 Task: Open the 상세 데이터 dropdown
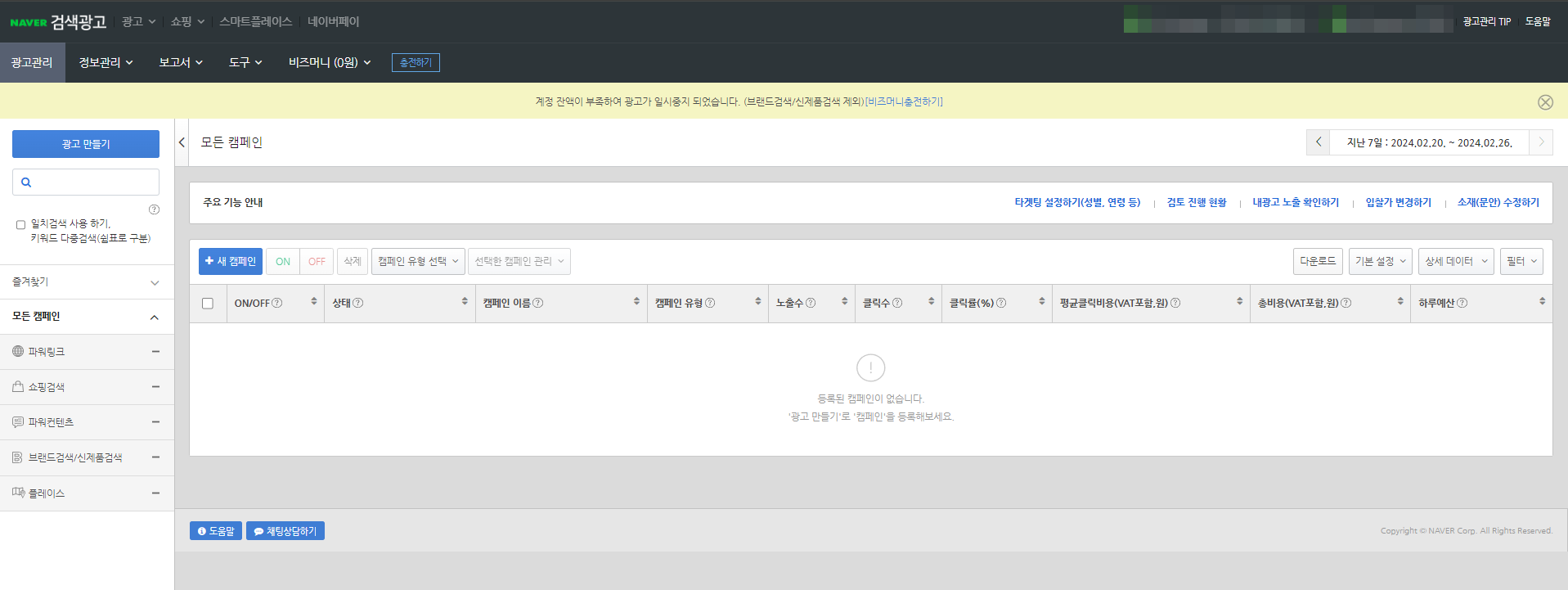point(1455,261)
